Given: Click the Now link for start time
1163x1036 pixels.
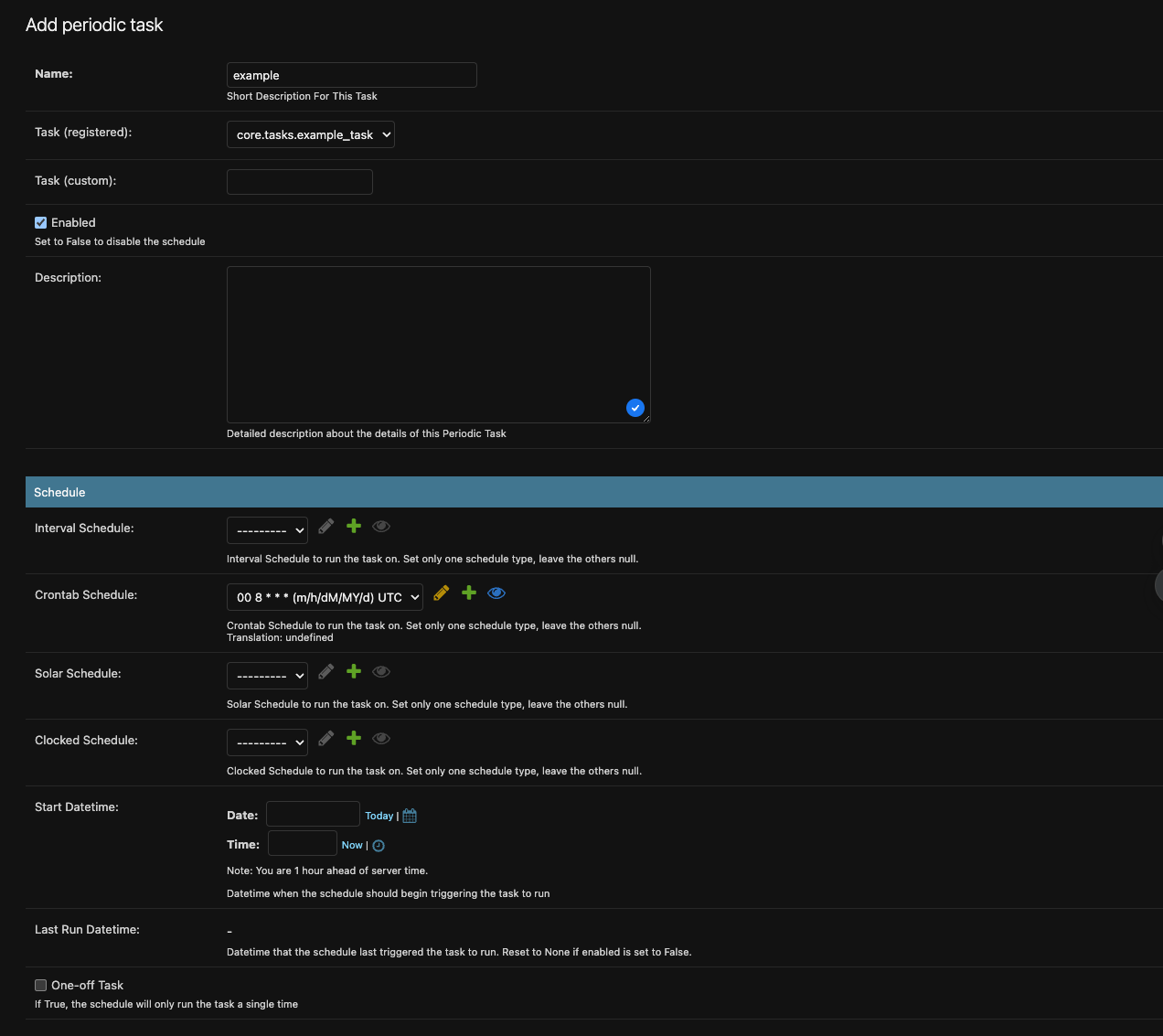Looking at the screenshot, I should [352, 845].
